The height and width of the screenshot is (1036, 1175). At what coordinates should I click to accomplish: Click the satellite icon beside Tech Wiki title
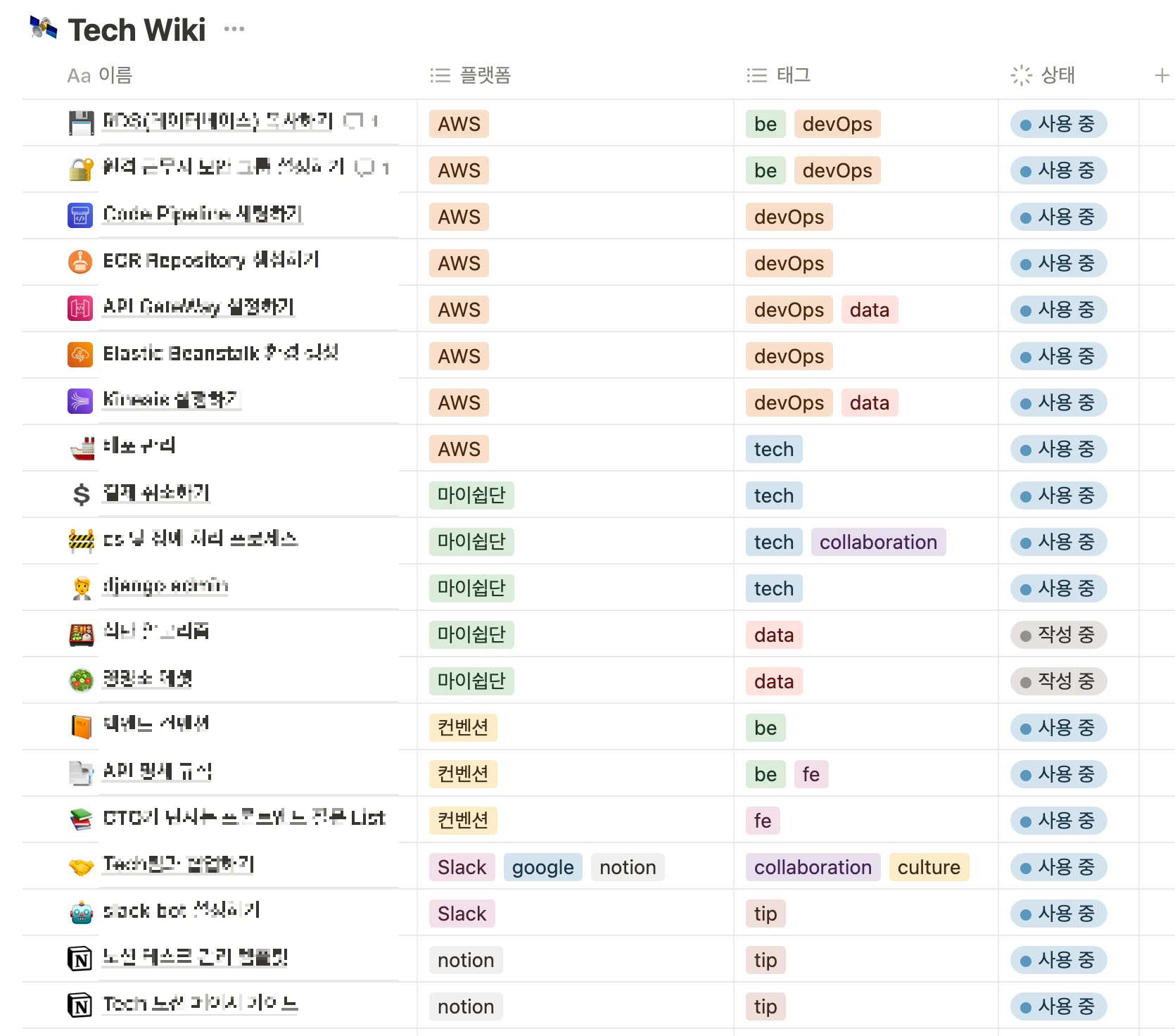pos(43,28)
